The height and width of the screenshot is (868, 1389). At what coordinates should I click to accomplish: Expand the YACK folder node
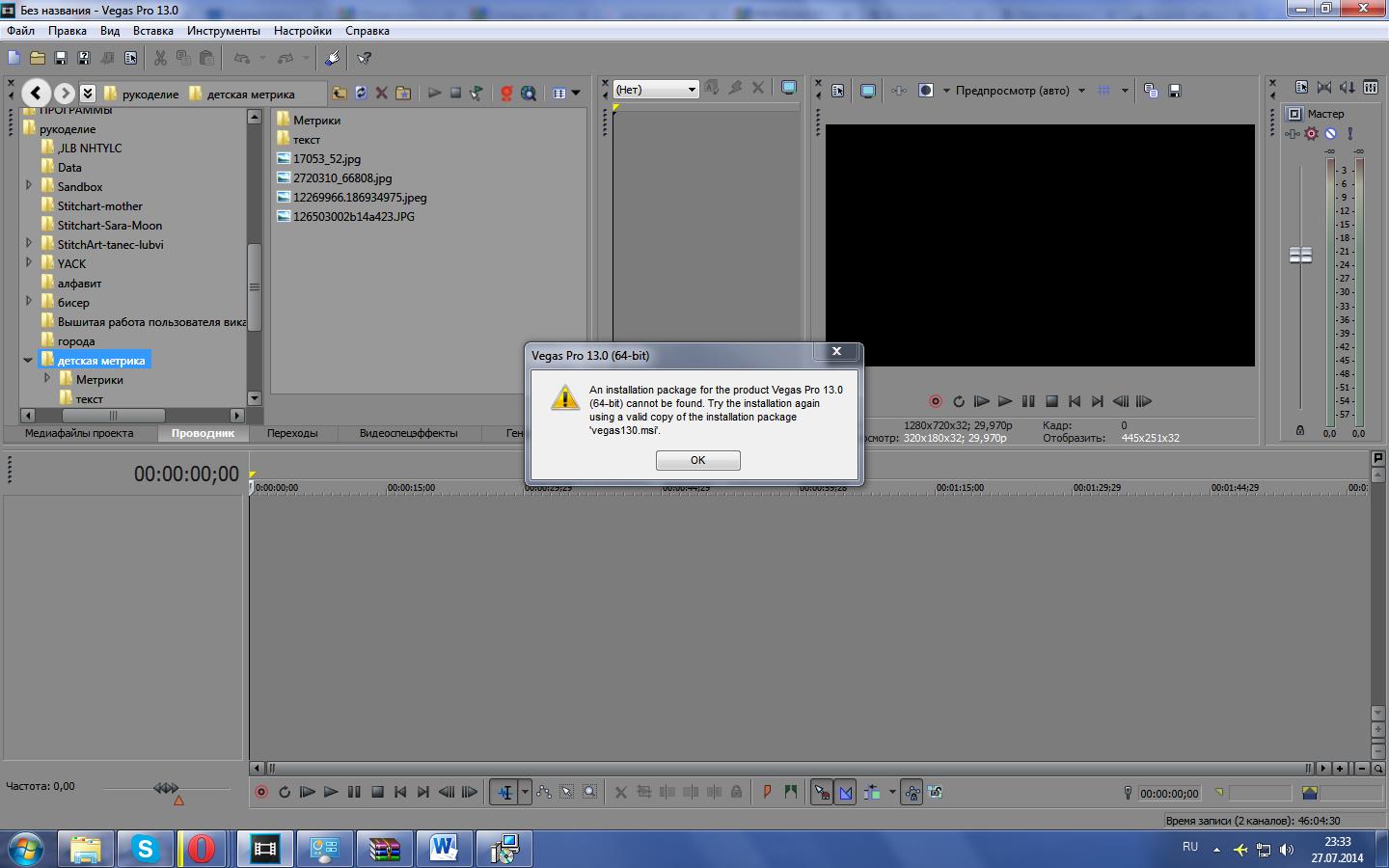click(28, 262)
